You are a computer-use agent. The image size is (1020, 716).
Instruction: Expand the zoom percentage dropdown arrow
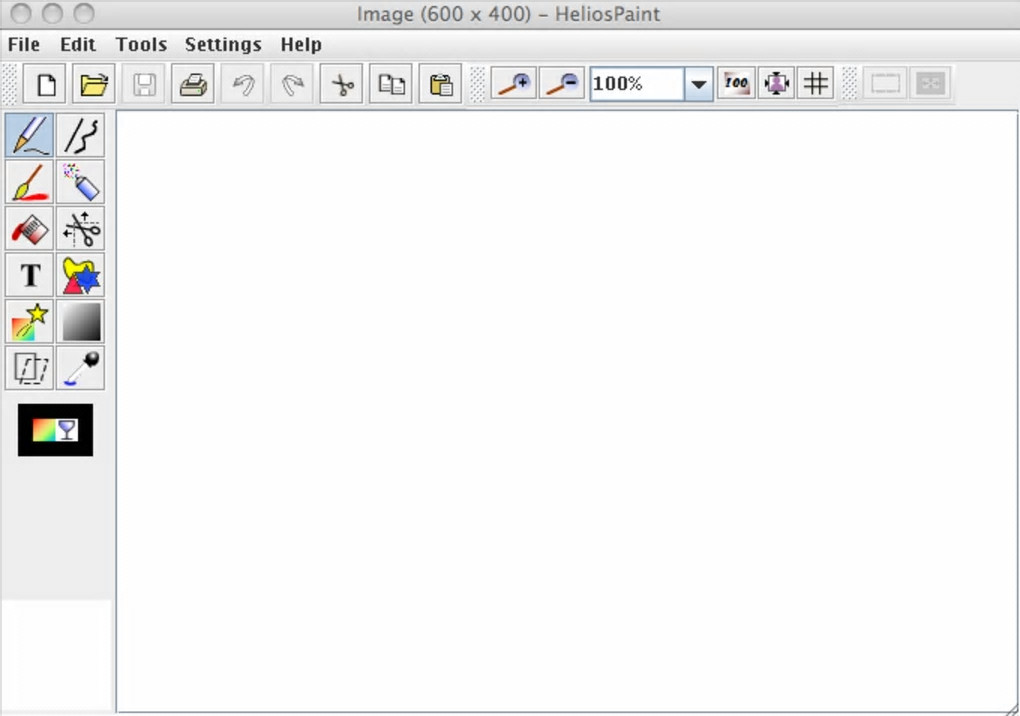[699, 84]
